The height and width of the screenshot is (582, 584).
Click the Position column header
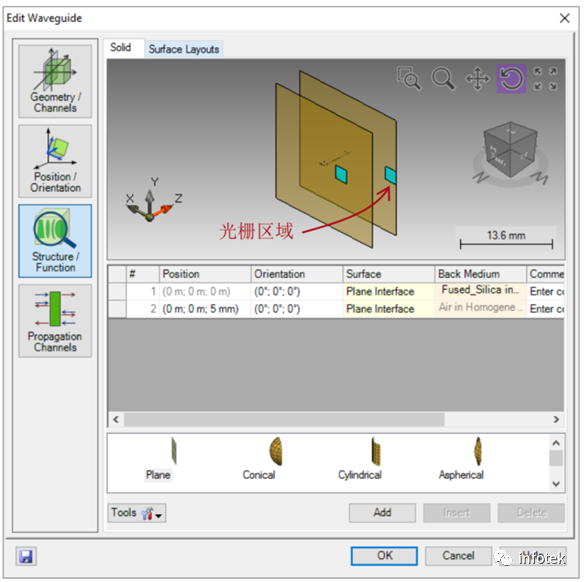pyautogui.click(x=205, y=274)
